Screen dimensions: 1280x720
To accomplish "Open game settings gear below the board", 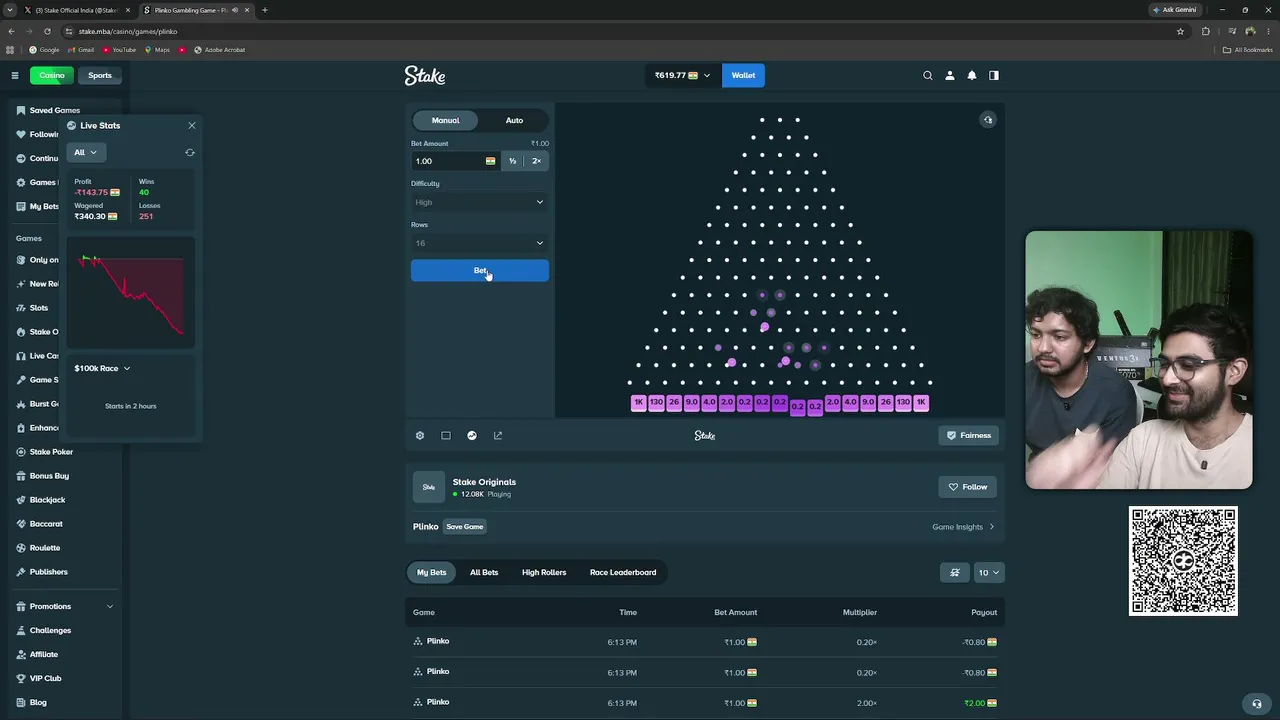I will click(420, 435).
